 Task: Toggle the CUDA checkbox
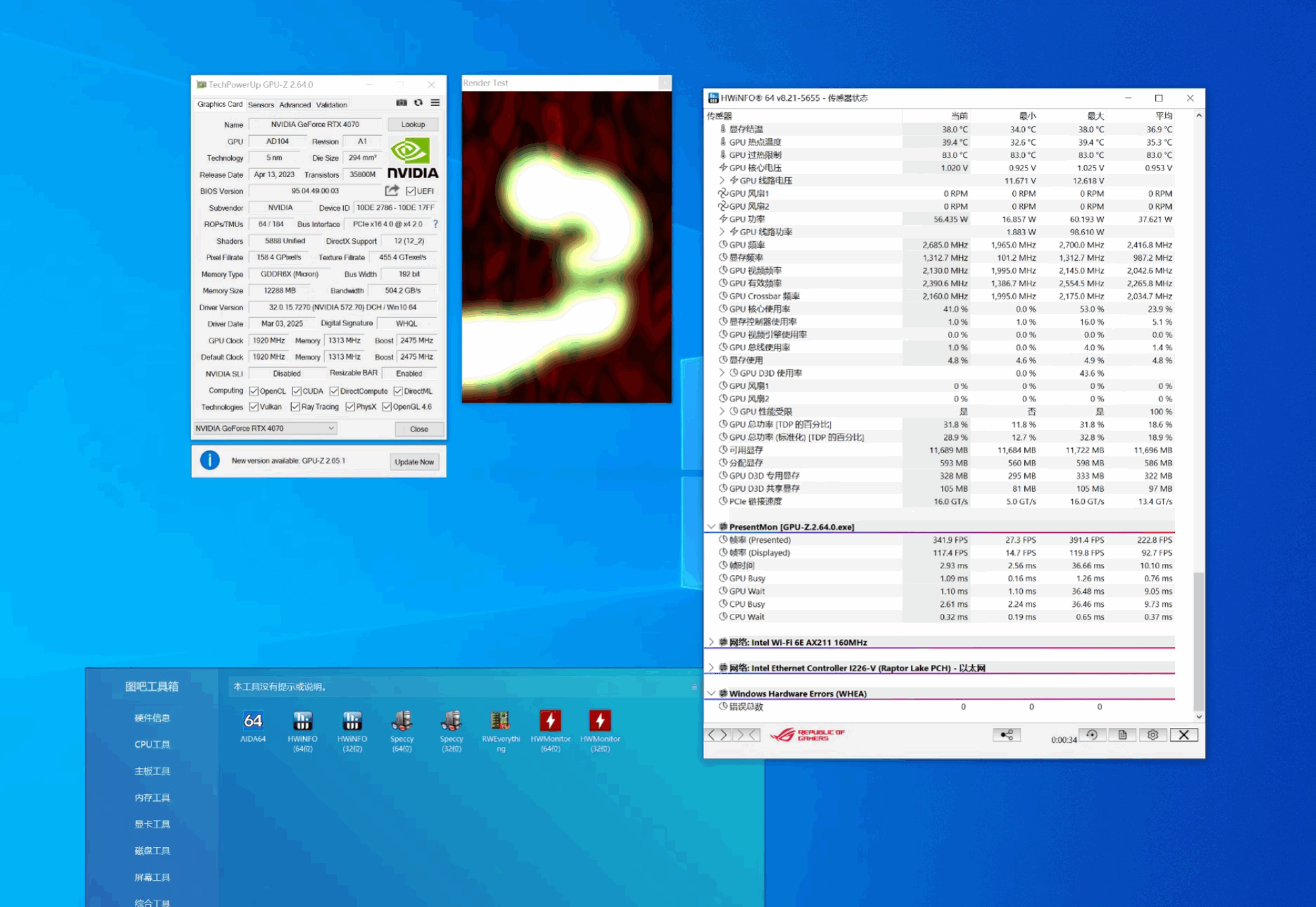(296, 391)
